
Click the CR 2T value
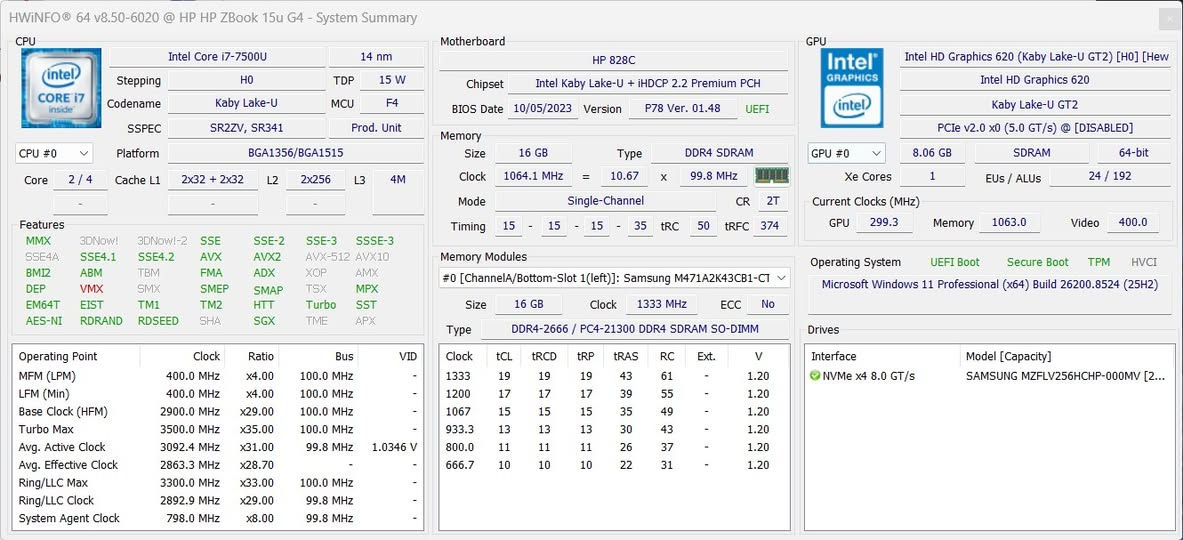[x=773, y=201]
